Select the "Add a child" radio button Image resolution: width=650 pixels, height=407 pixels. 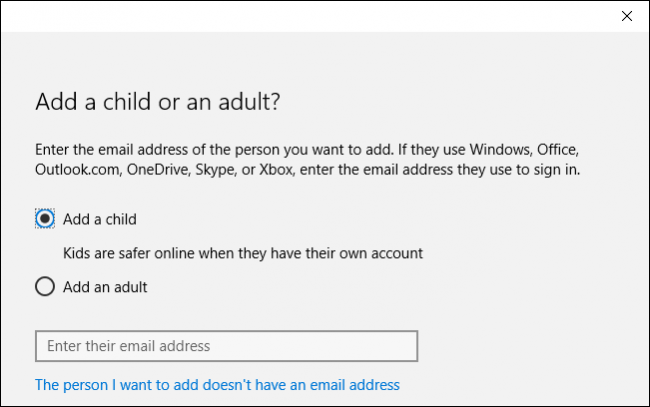pyautogui.click(x=44, y=219)
